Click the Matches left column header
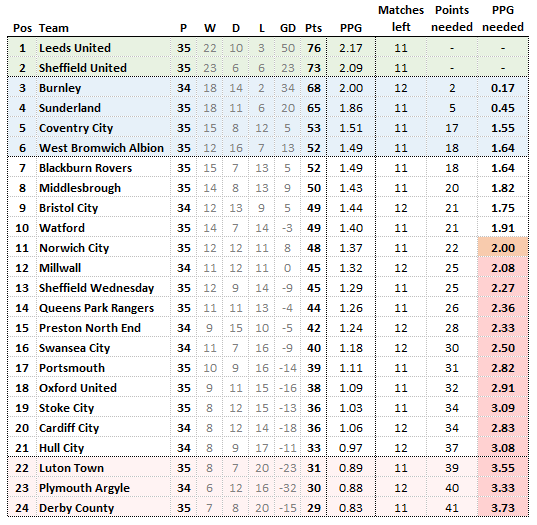Image resolution: width=537 pixels, height=525 pixels. coord(401,19)
